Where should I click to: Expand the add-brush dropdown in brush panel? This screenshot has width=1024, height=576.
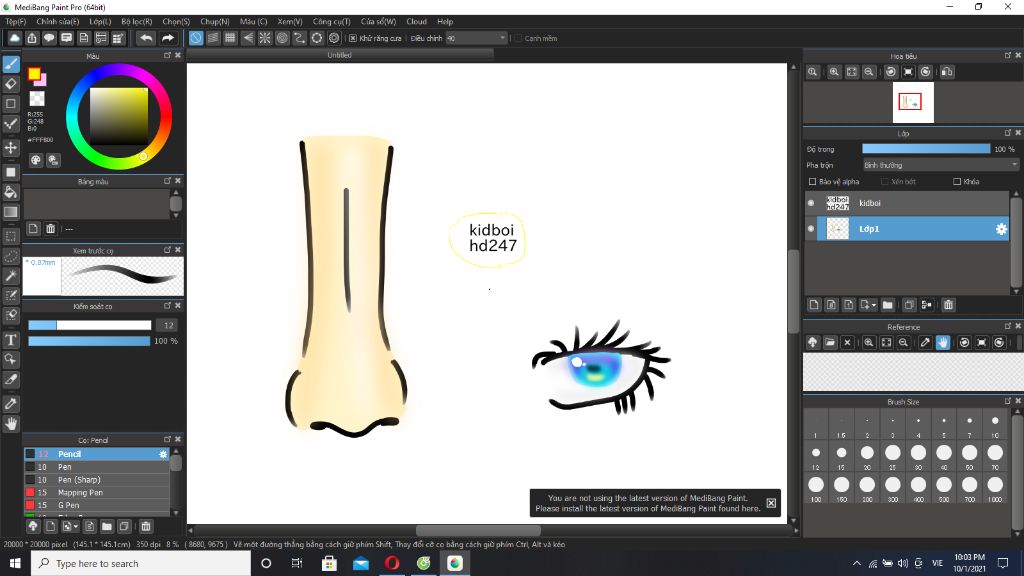pos(76,526)
